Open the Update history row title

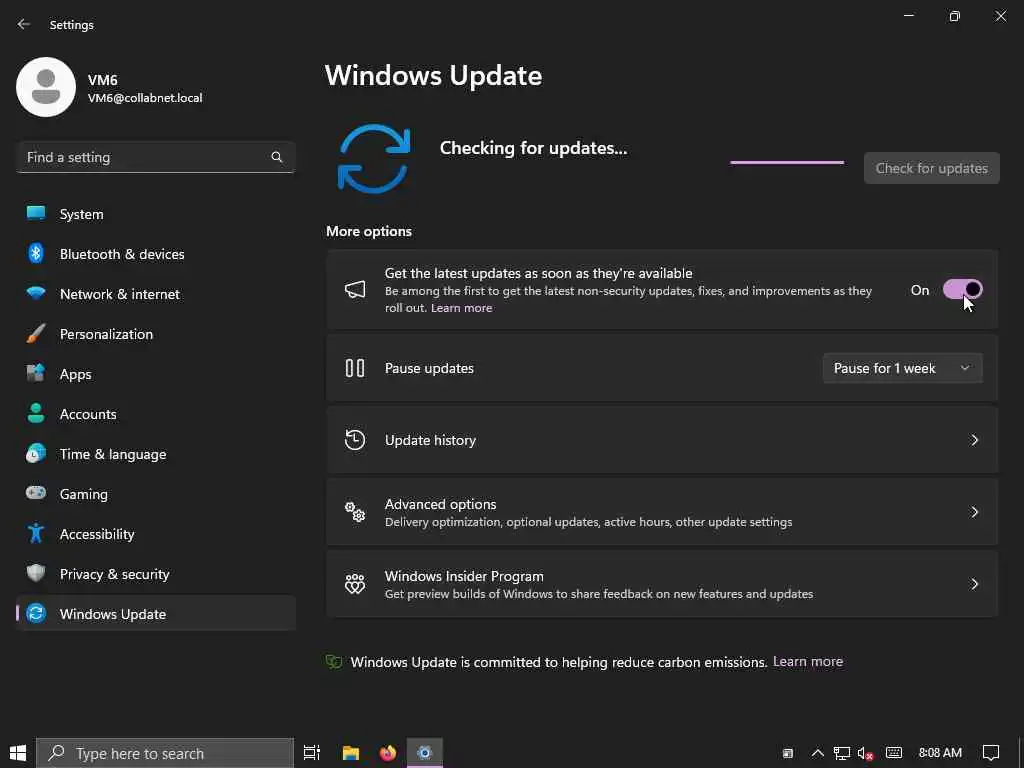430,440
